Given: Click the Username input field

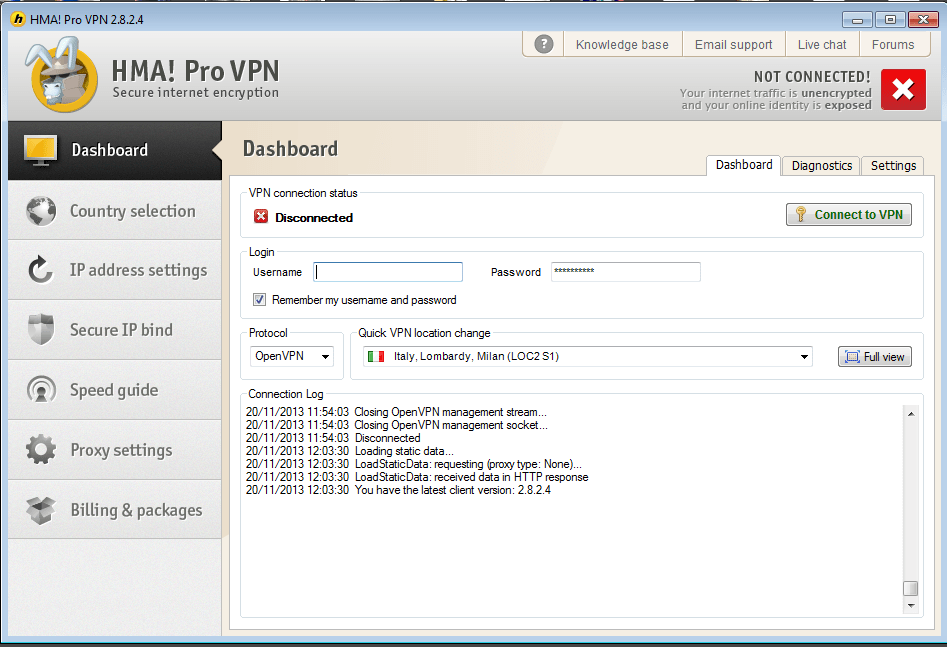Looking at the screenshot, I should tap(388, 272).
